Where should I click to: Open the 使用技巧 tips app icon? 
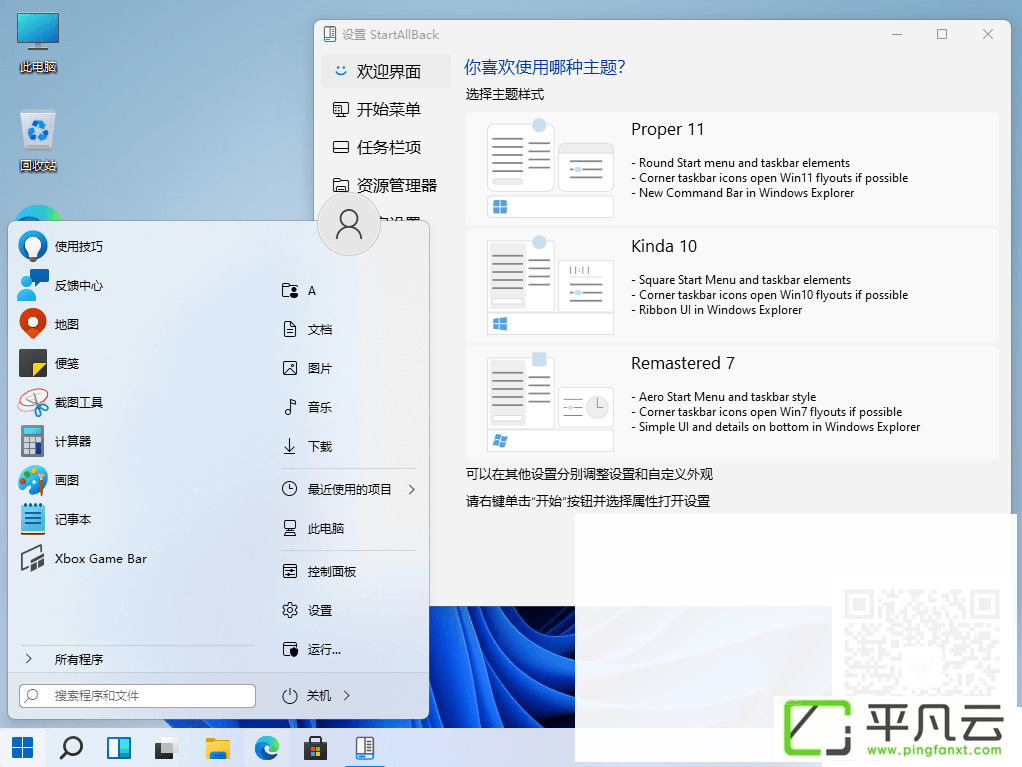pos(33,246)
